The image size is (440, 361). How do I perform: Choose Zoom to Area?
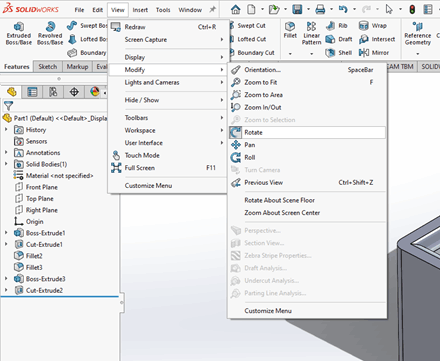307,95
